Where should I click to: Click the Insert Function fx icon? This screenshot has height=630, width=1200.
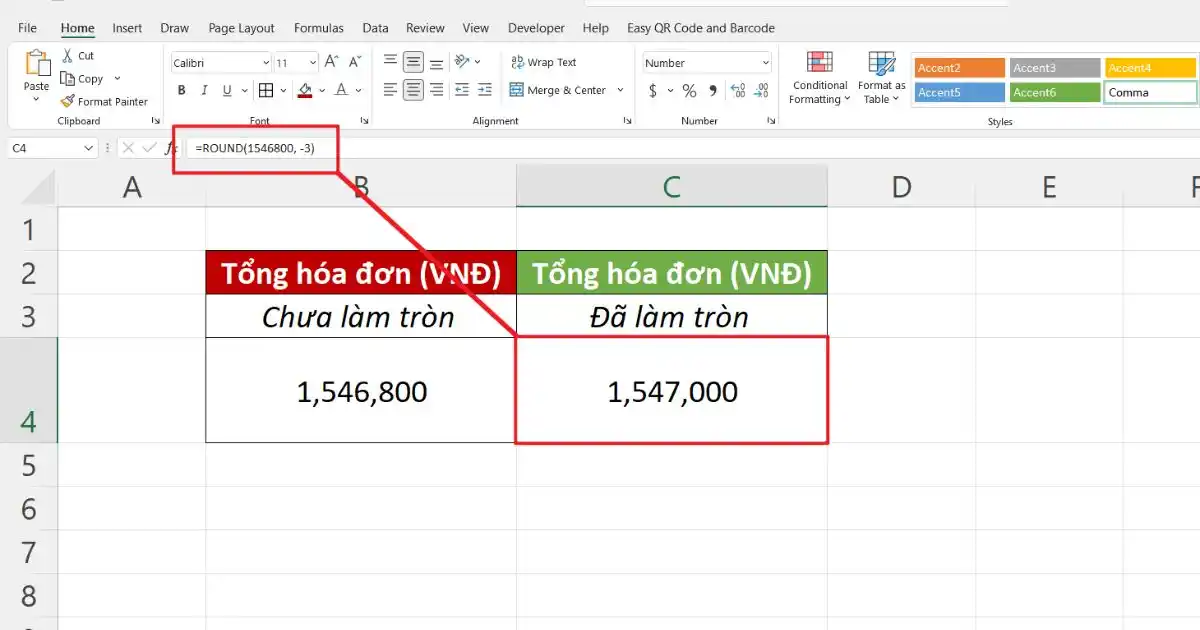tap(171, 148)
